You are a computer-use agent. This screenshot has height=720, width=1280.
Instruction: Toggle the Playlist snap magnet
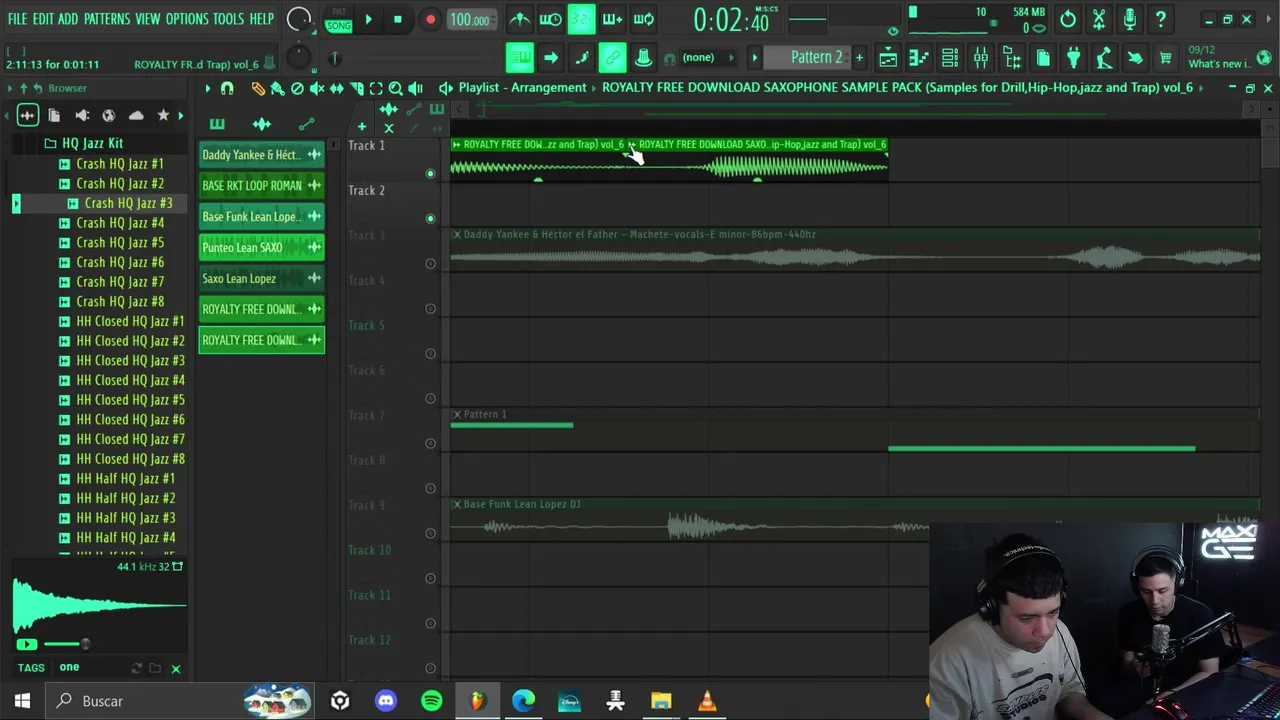click(227, 88)
